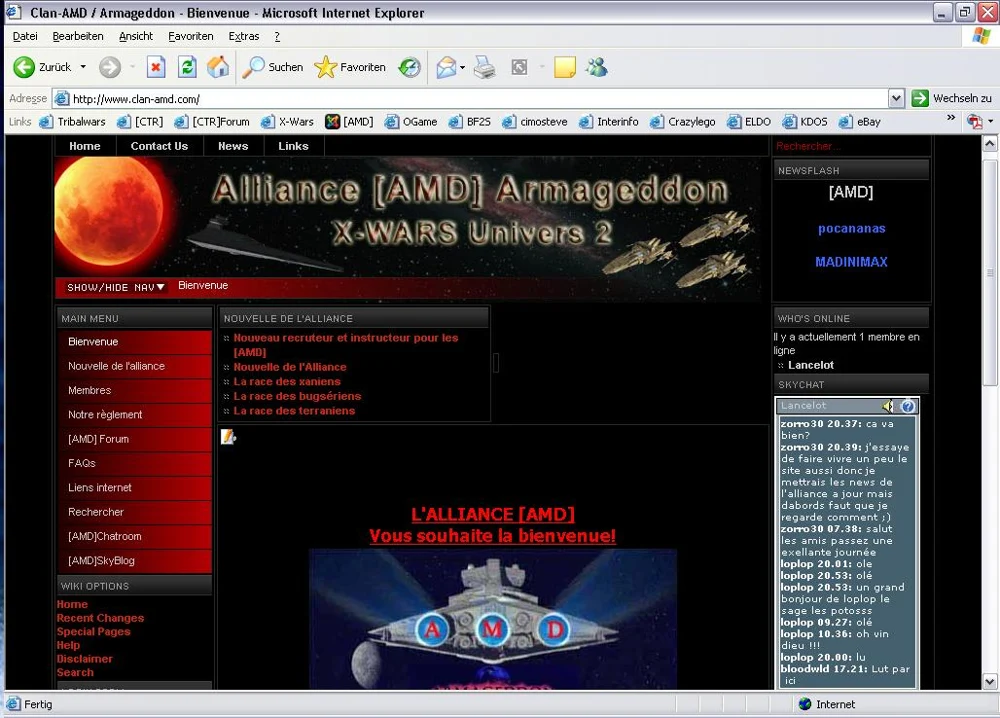Toggle SHOW/HIDE NAV navigation

(x=116, y=288)
